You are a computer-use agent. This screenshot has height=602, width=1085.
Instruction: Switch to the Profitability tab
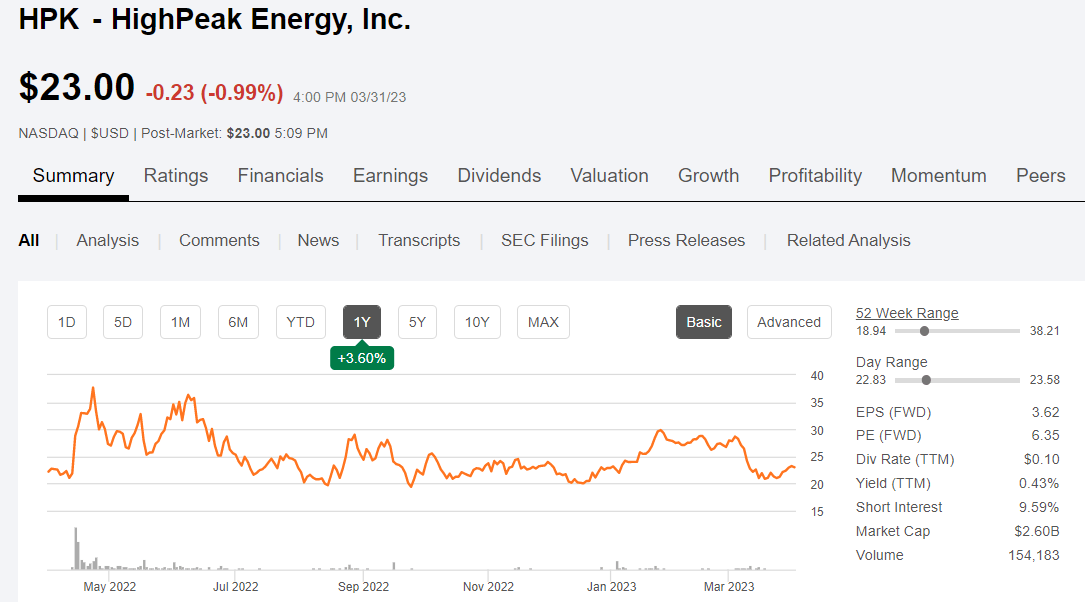tap(815, 175)
